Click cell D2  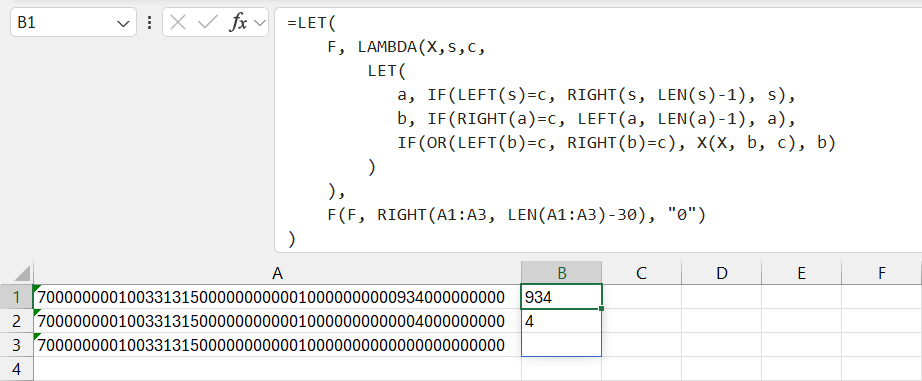[x=721, y=321]
